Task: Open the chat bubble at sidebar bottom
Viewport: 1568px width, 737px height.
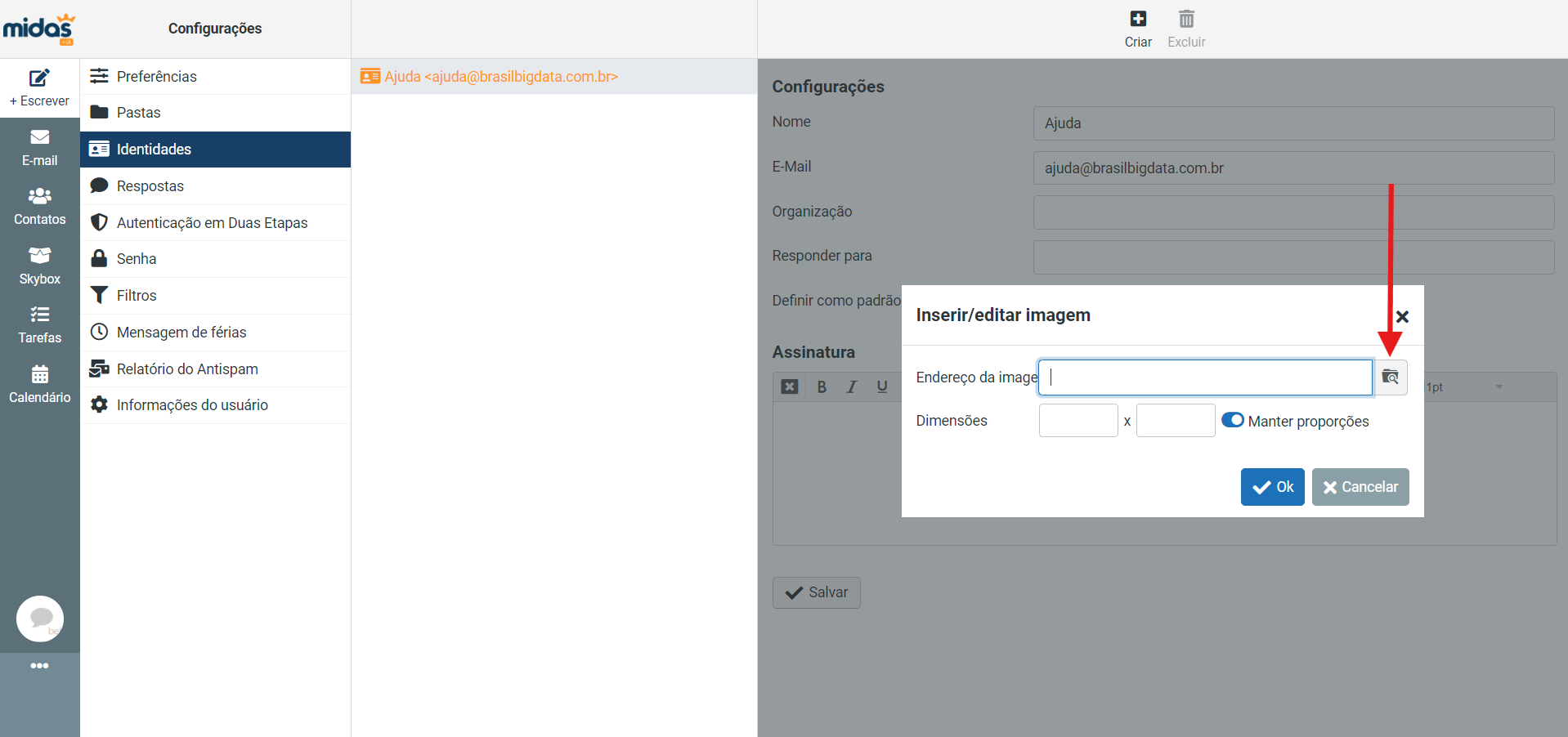Action: coord(40,619)
